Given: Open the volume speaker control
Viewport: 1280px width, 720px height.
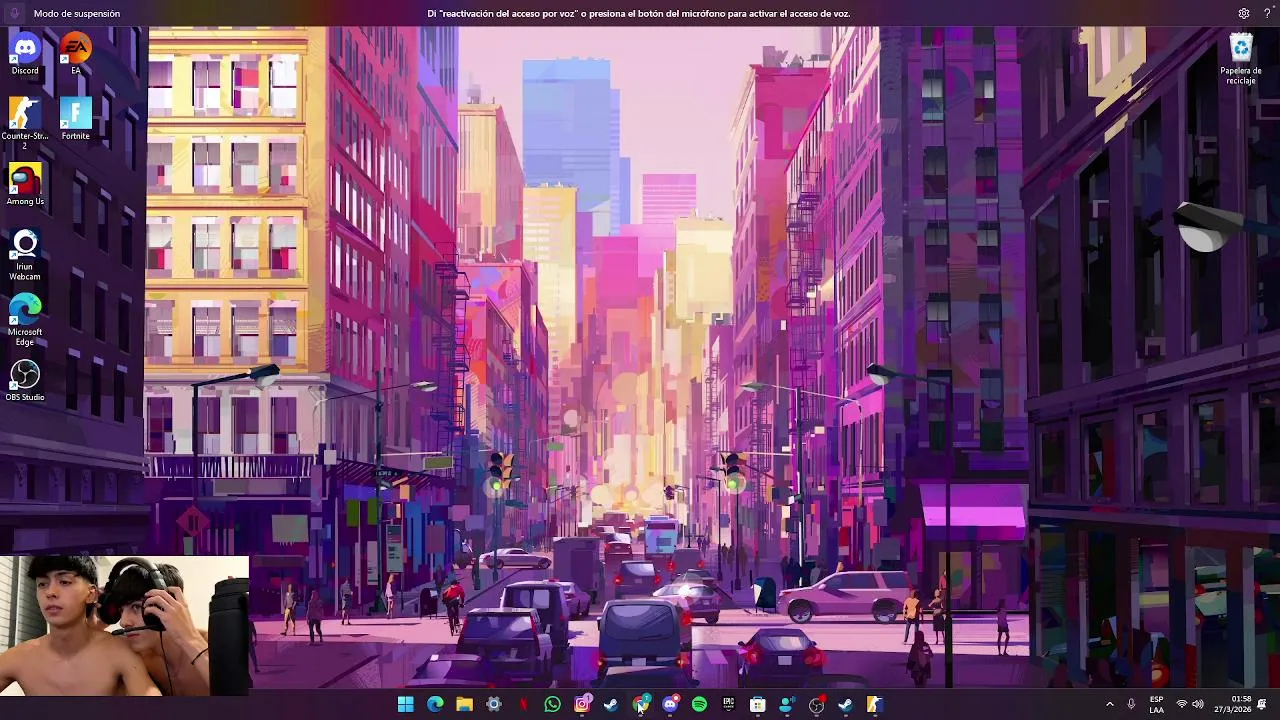Looking at the screenshot, I should [x=1198, y=705].
